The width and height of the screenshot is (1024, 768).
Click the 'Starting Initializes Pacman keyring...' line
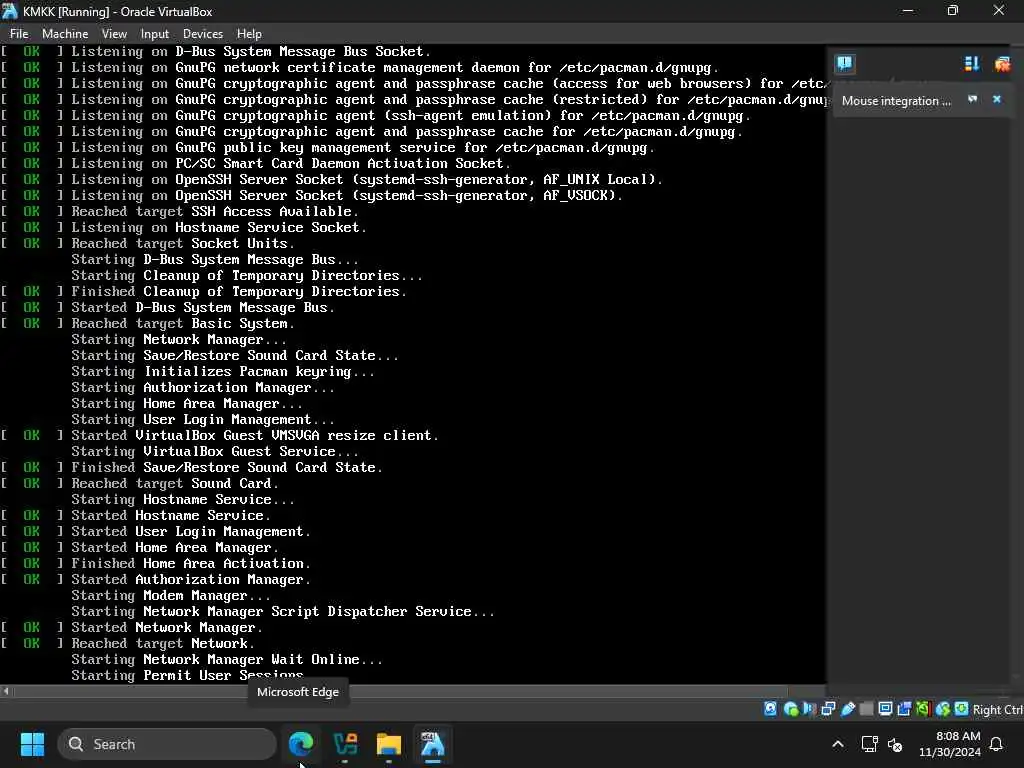point(223,372)
